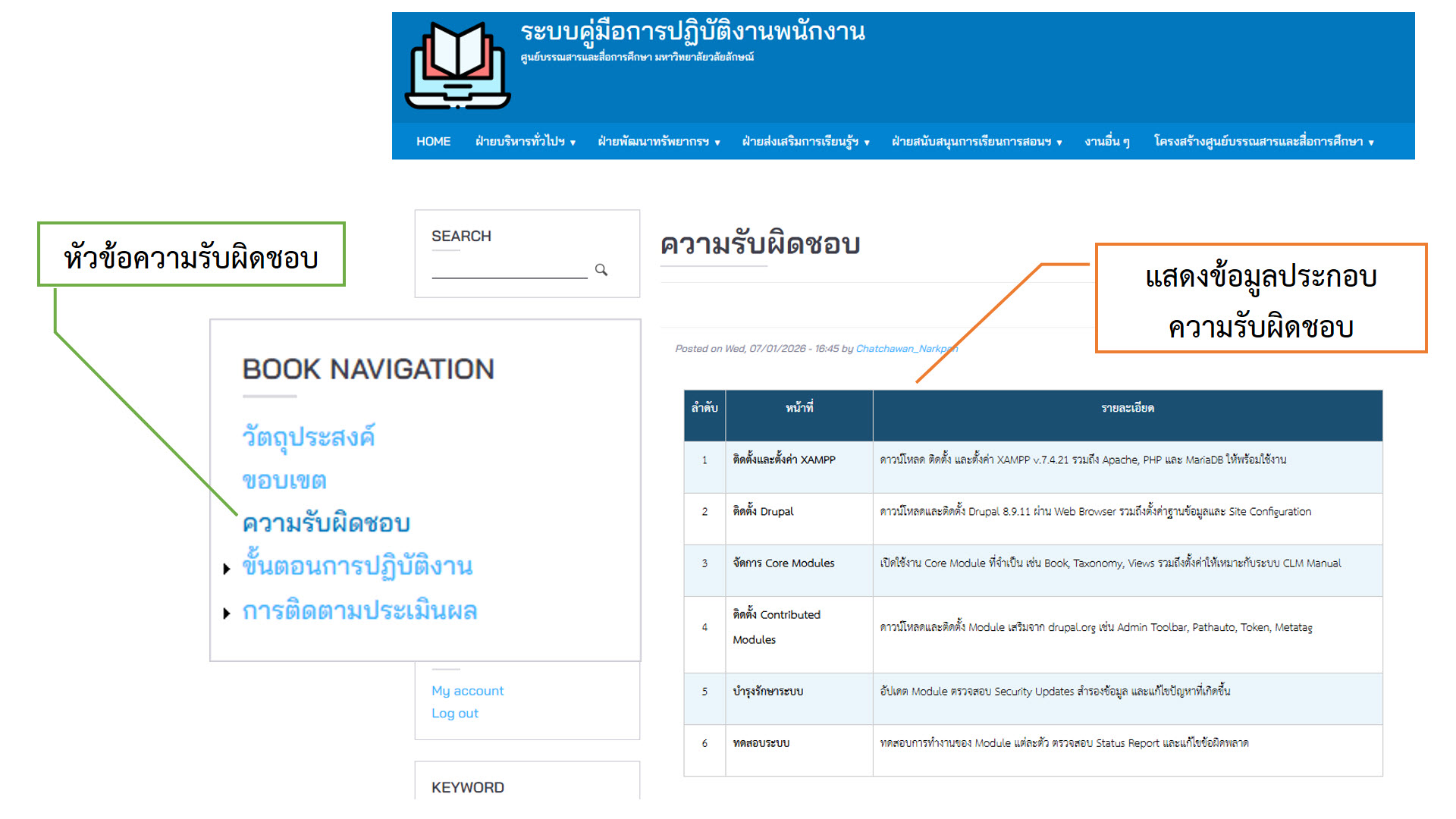Click the Drupal 8.9.11 description cell

point(1128,519)
